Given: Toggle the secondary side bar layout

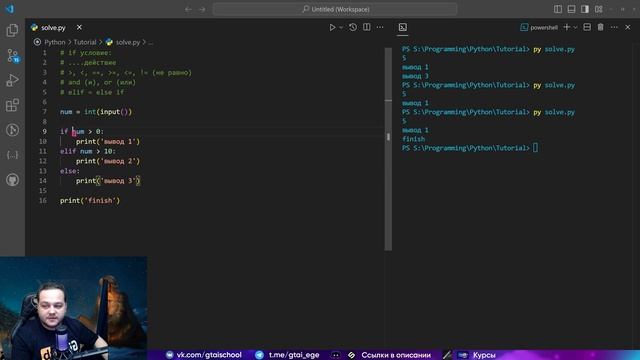Looking at the screenshot, I should coord(585,9).
